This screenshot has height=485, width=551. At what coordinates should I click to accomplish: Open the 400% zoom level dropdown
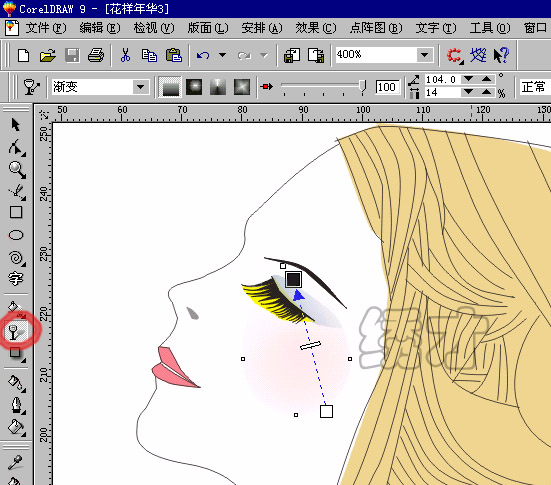click(424, 55)
